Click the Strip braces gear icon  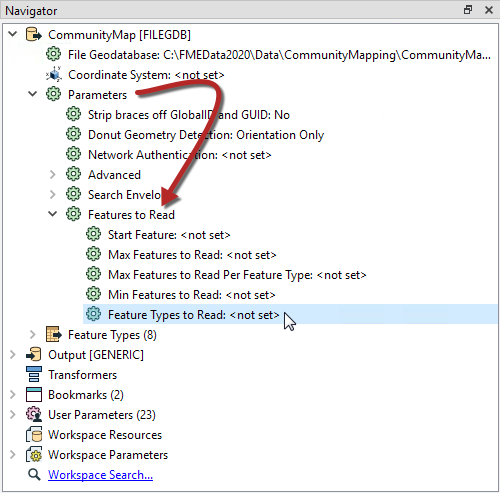coord(73,114)
